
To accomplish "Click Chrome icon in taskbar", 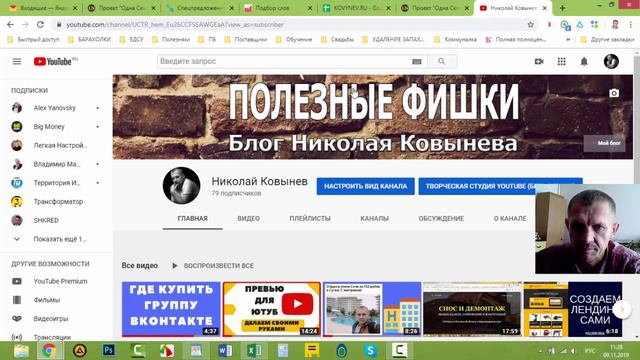I will point(50,350).
